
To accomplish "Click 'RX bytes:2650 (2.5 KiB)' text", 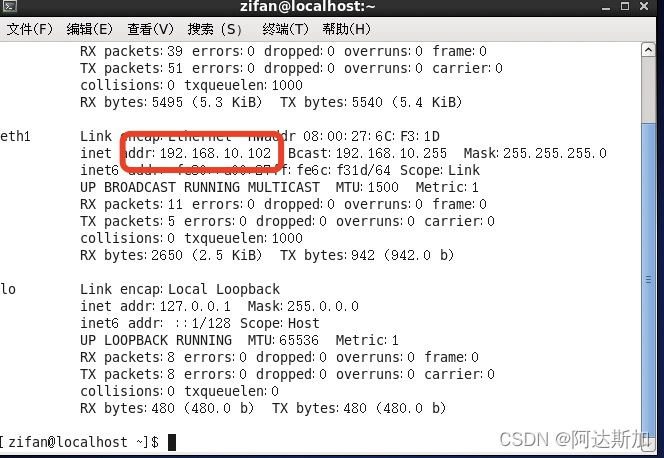I will tap(171, 255).
